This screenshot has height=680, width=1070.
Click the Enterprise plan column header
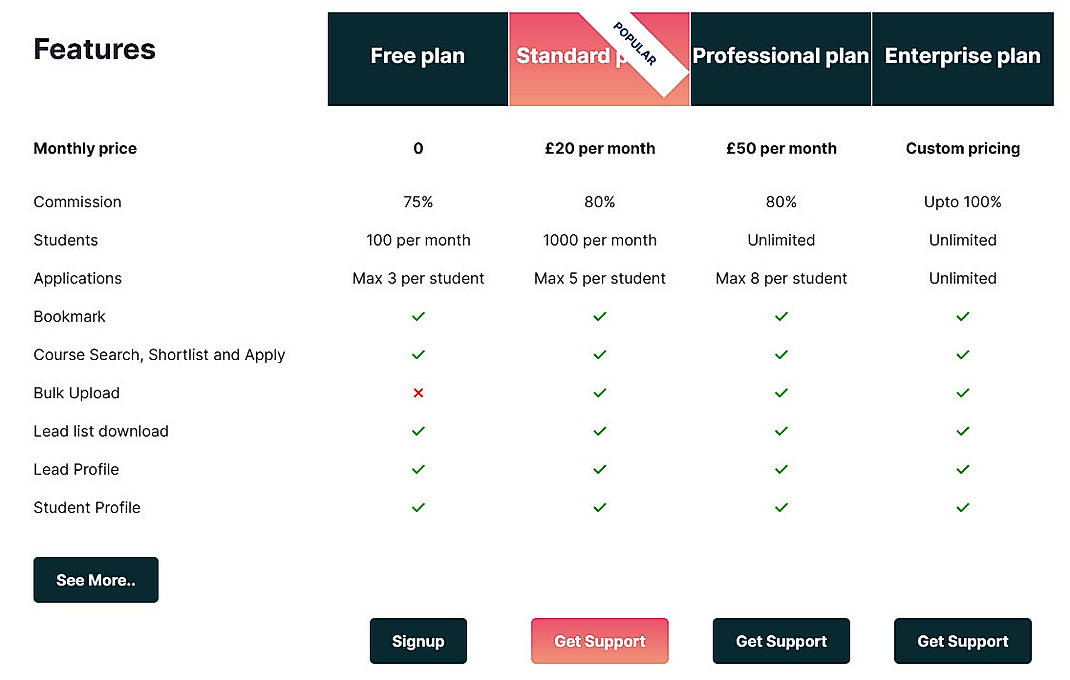[962, 57]
